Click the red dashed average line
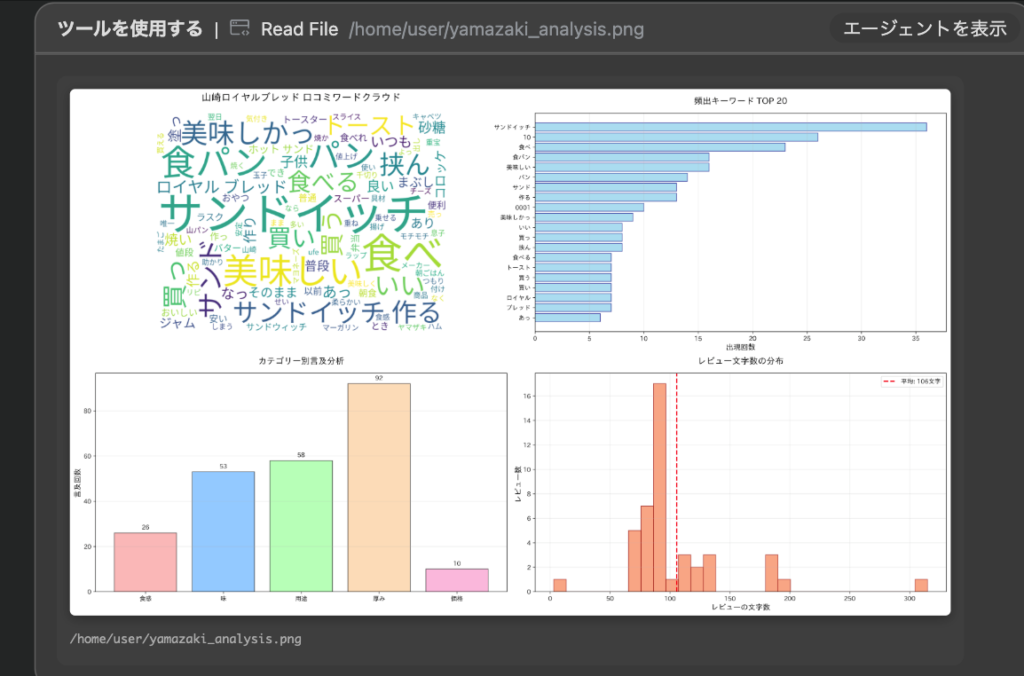Viewport: 1024px width, 676px height. point(677,450)
